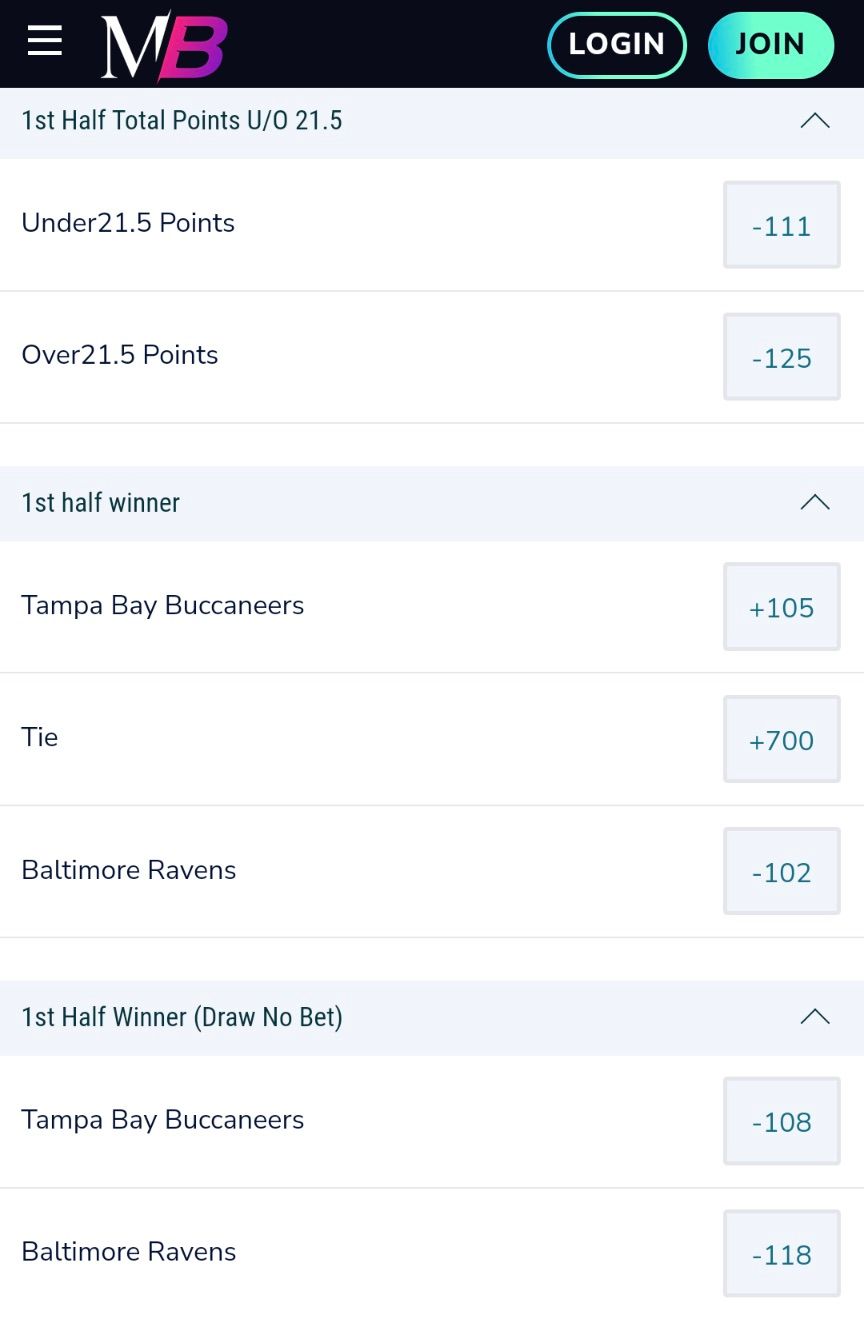Select Buccaneers -108 in Draw No Bet market
The height and width of the screenshot is (1319, 864).
[782, 1121]
